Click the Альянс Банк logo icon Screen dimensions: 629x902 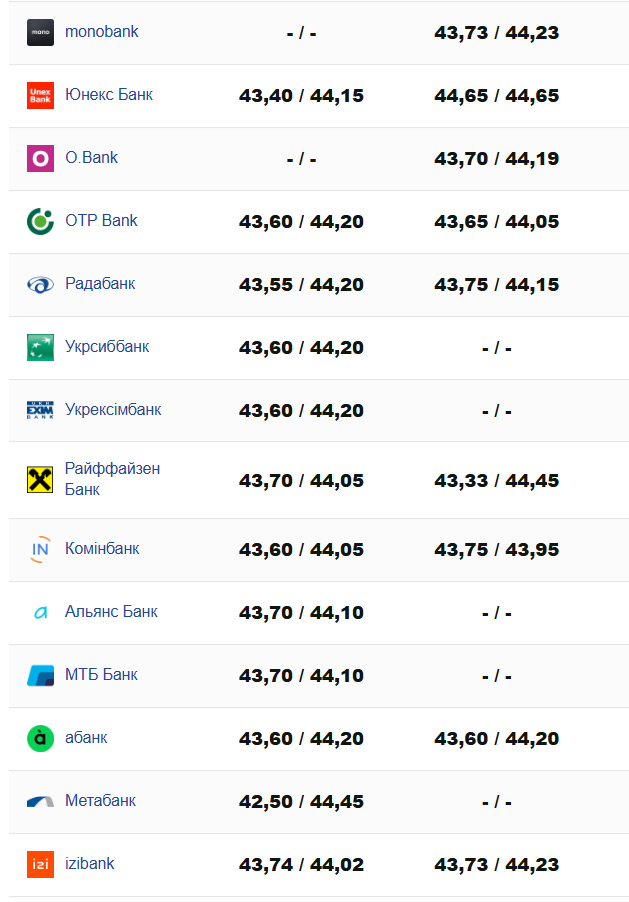pyautogui.click(x=40, y=612)
